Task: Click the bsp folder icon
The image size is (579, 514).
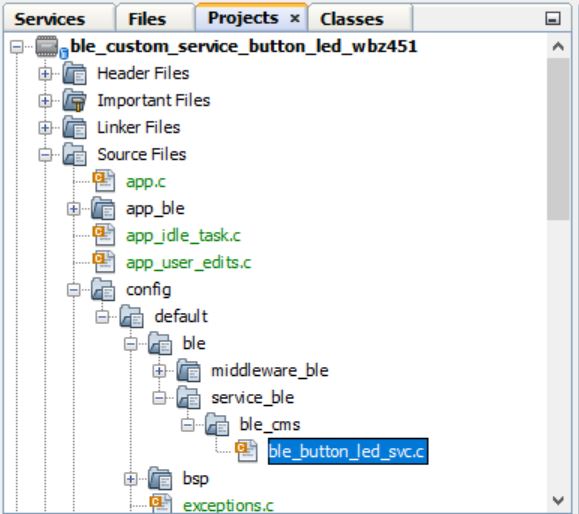Action: pyautogui.click(x=160, y=479)
